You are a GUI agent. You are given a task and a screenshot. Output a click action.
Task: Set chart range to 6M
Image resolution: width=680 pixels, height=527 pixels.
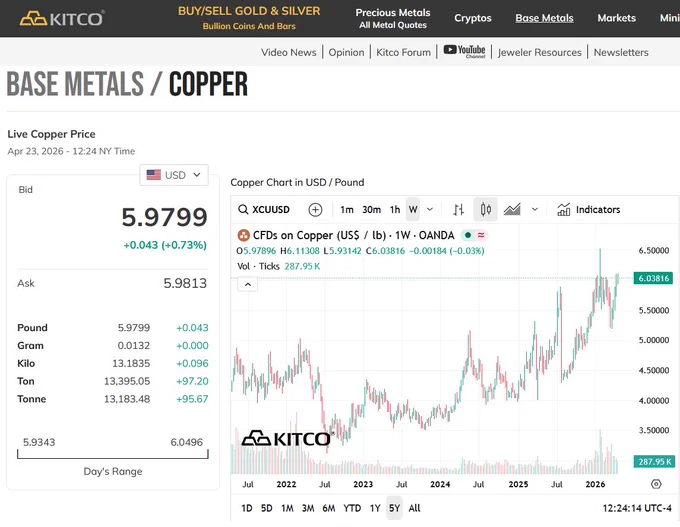point(329,508)
